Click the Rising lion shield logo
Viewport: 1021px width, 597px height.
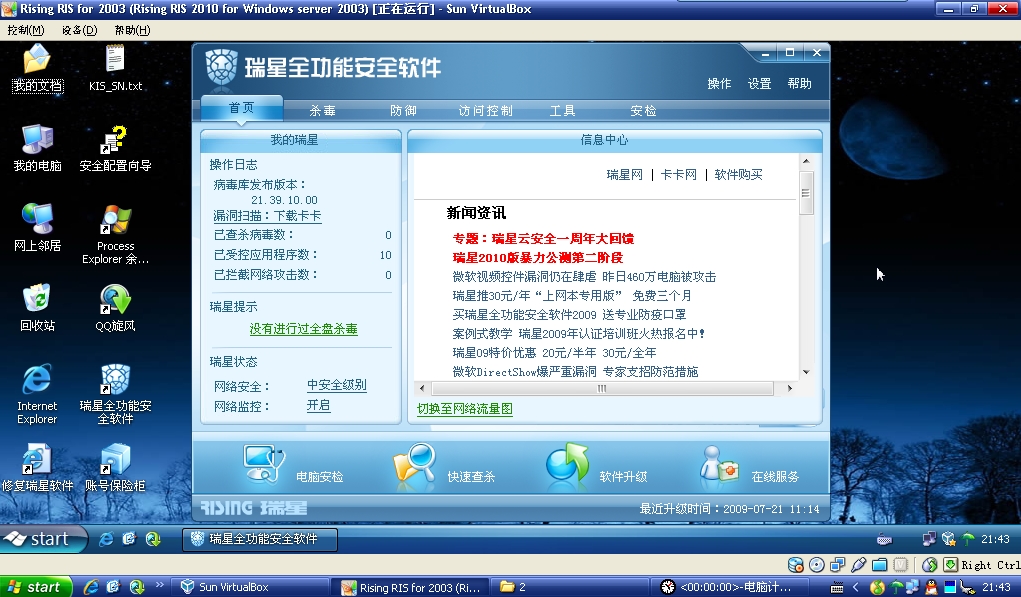click(x=221, y=68)
